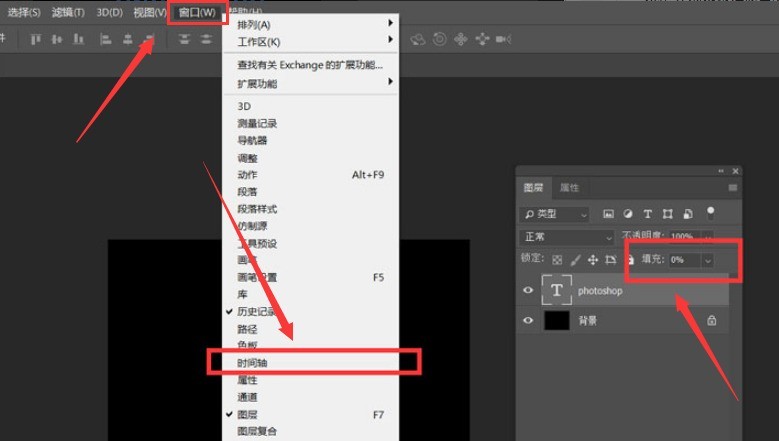
Task: Choose 通道 menu entry
Action: tap(310, 397)
